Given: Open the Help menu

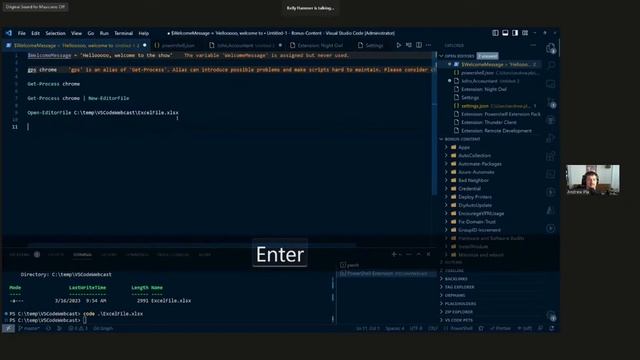Looking at the screenshot, I should (144, 33).
